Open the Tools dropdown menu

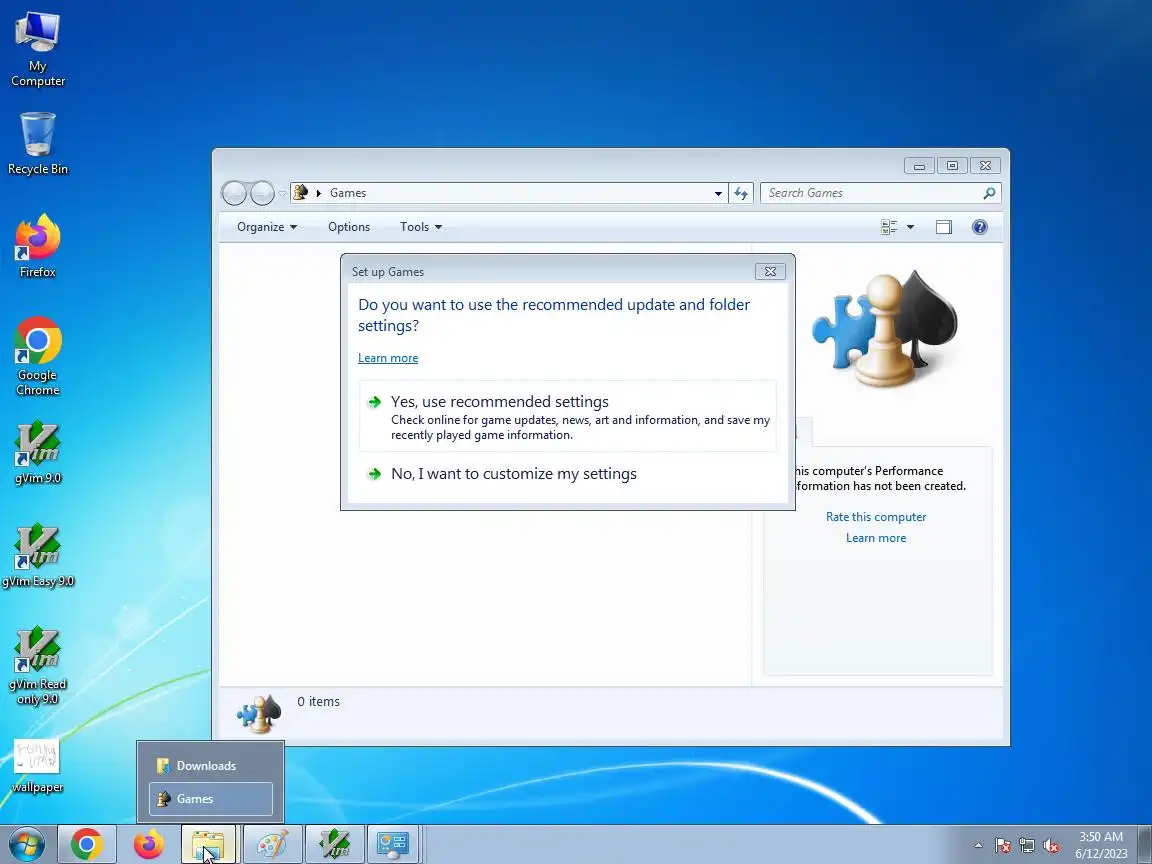(421, 227)
